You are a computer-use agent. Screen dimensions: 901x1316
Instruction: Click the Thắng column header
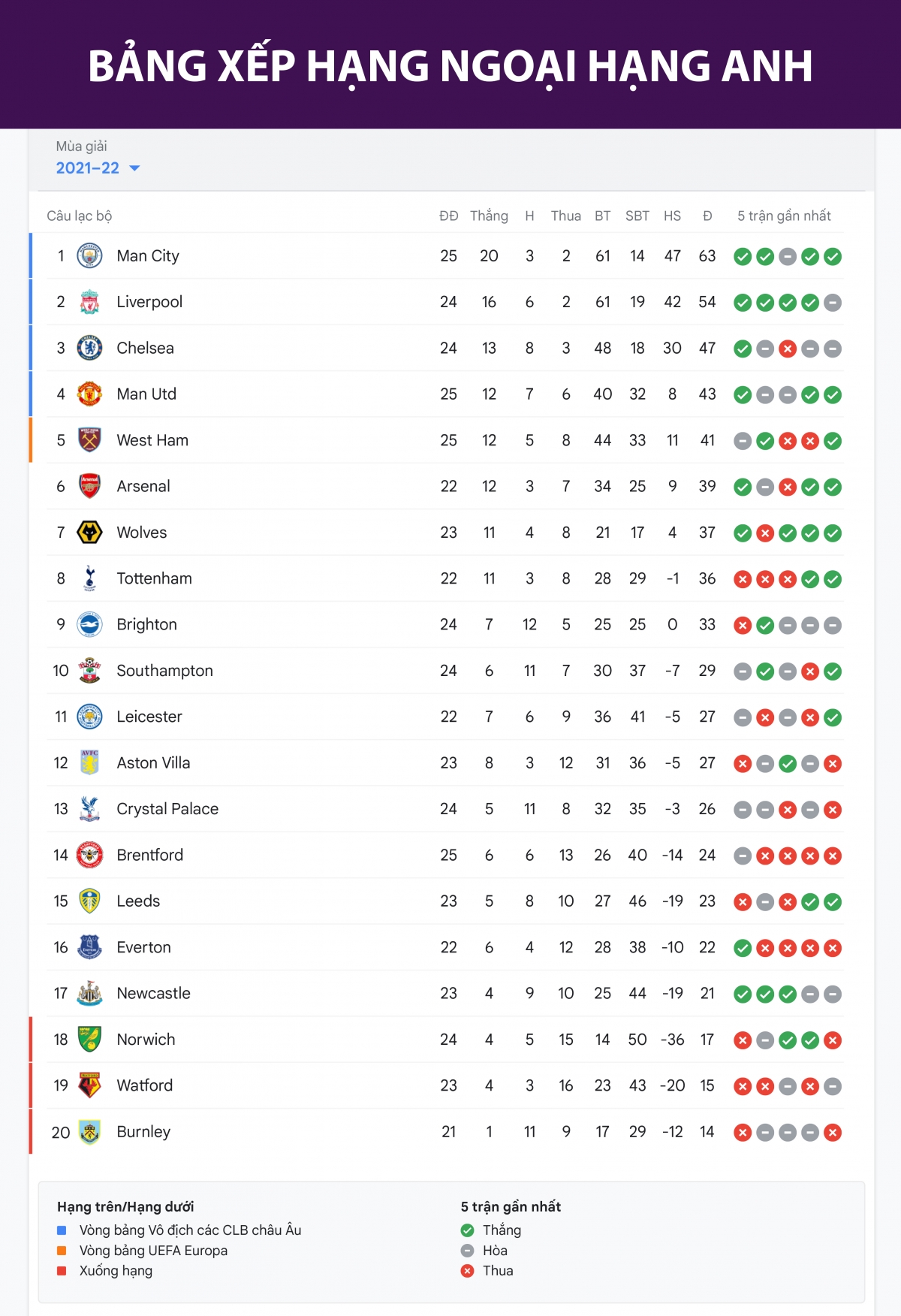point(489,216)
